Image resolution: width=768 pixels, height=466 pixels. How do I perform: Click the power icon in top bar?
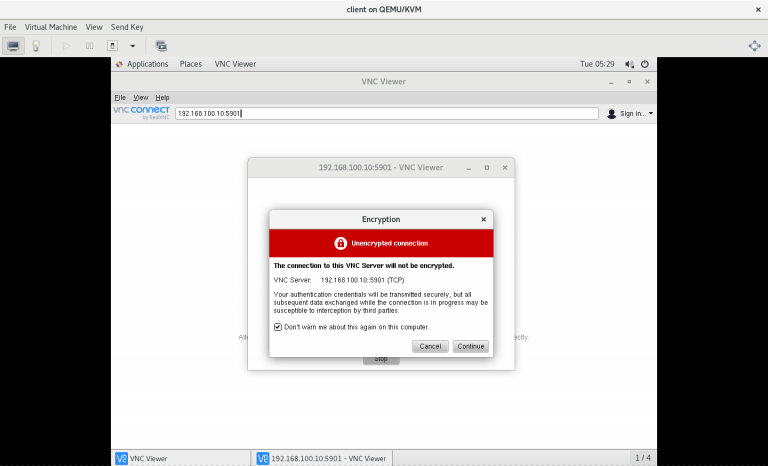click(x=645, y=64)
